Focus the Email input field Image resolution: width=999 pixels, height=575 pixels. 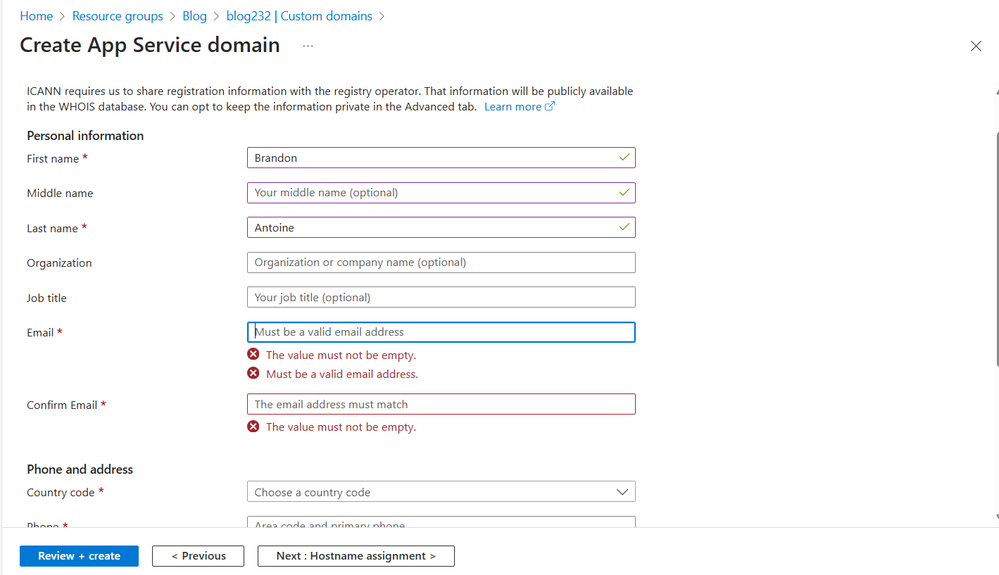point(440,332)
